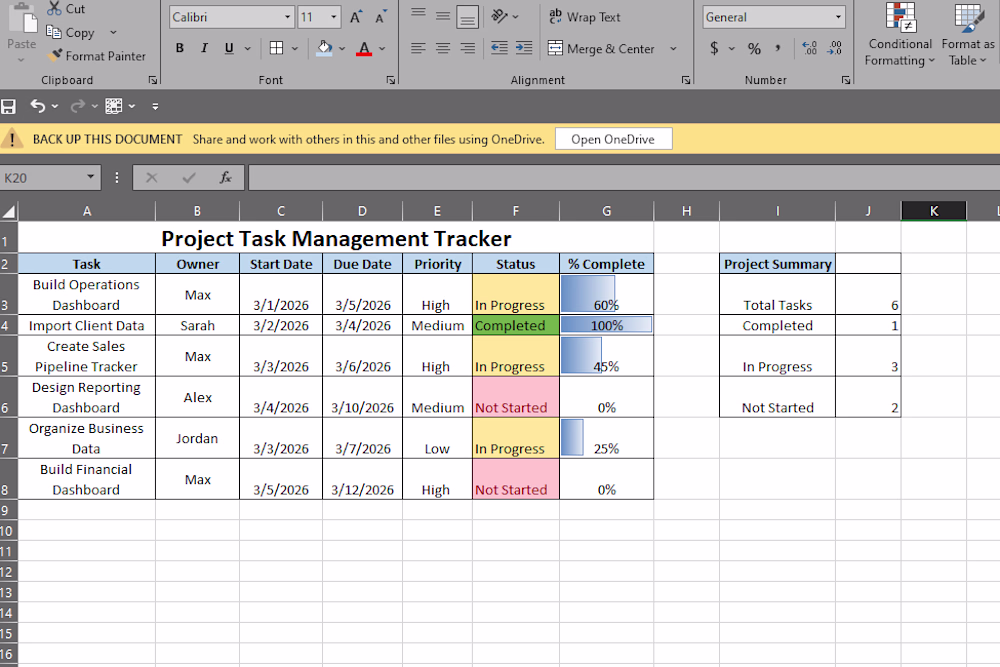The width and height of the screenshot is (1000, 667).
Task: Click Merge & Center button
Action: [x=601, y=48]
